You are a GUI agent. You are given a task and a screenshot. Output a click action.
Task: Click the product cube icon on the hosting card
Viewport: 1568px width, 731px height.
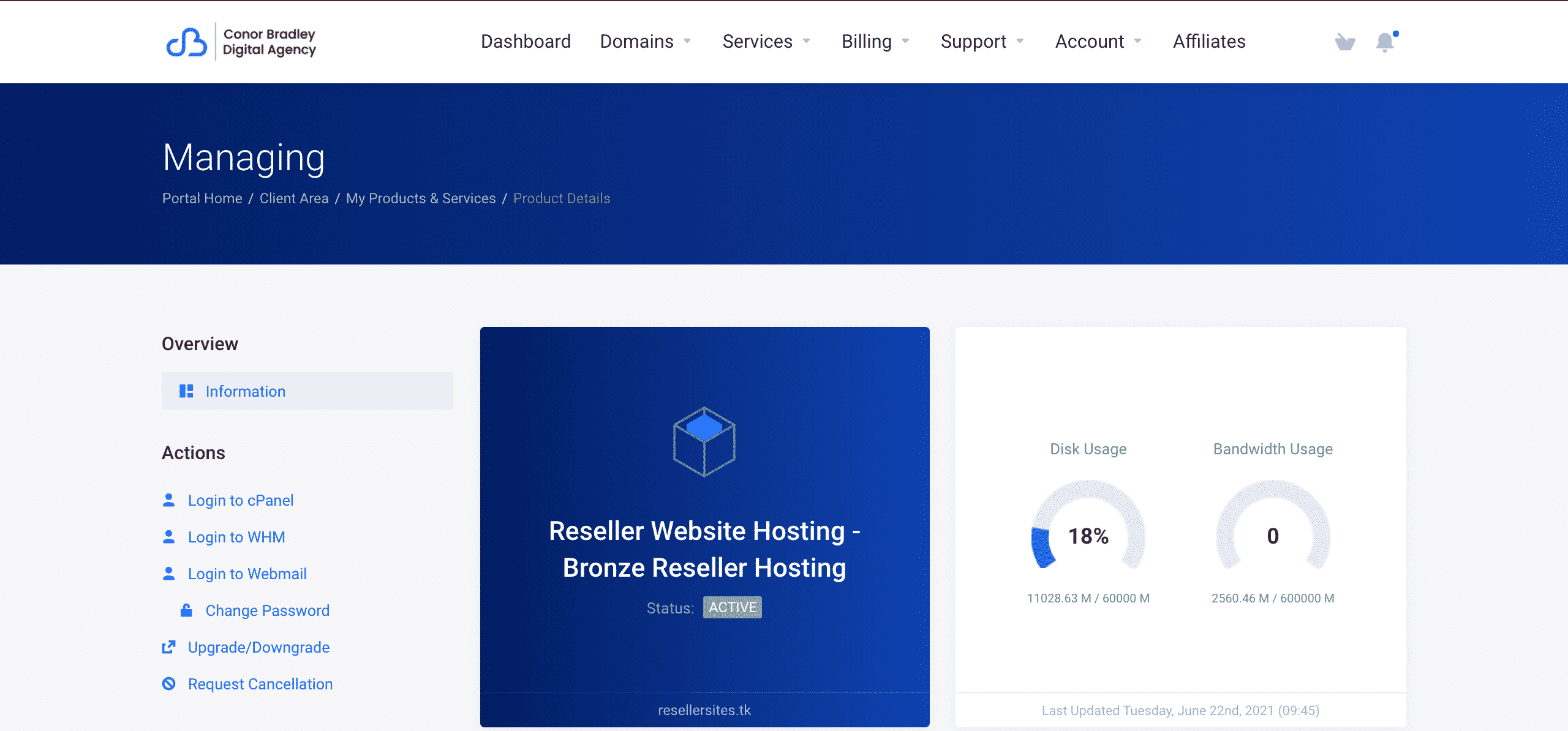(704, 442)
